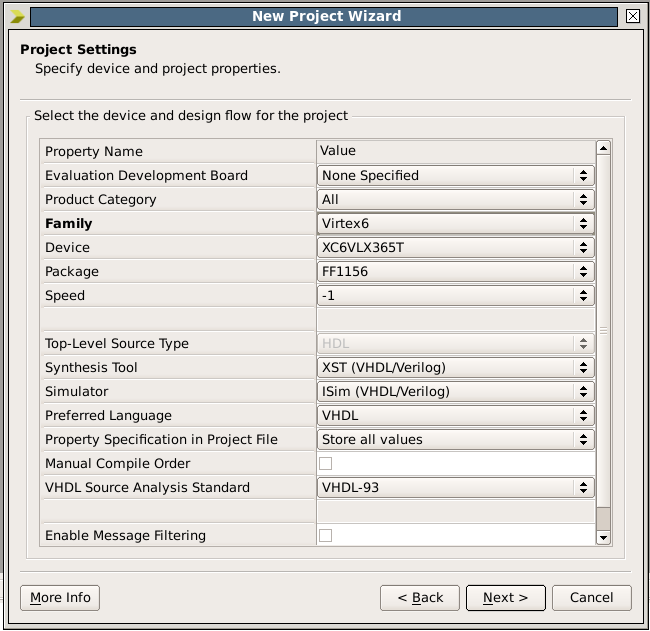Cancel the project wizard

pyautogui.click(x=591, y=598)
